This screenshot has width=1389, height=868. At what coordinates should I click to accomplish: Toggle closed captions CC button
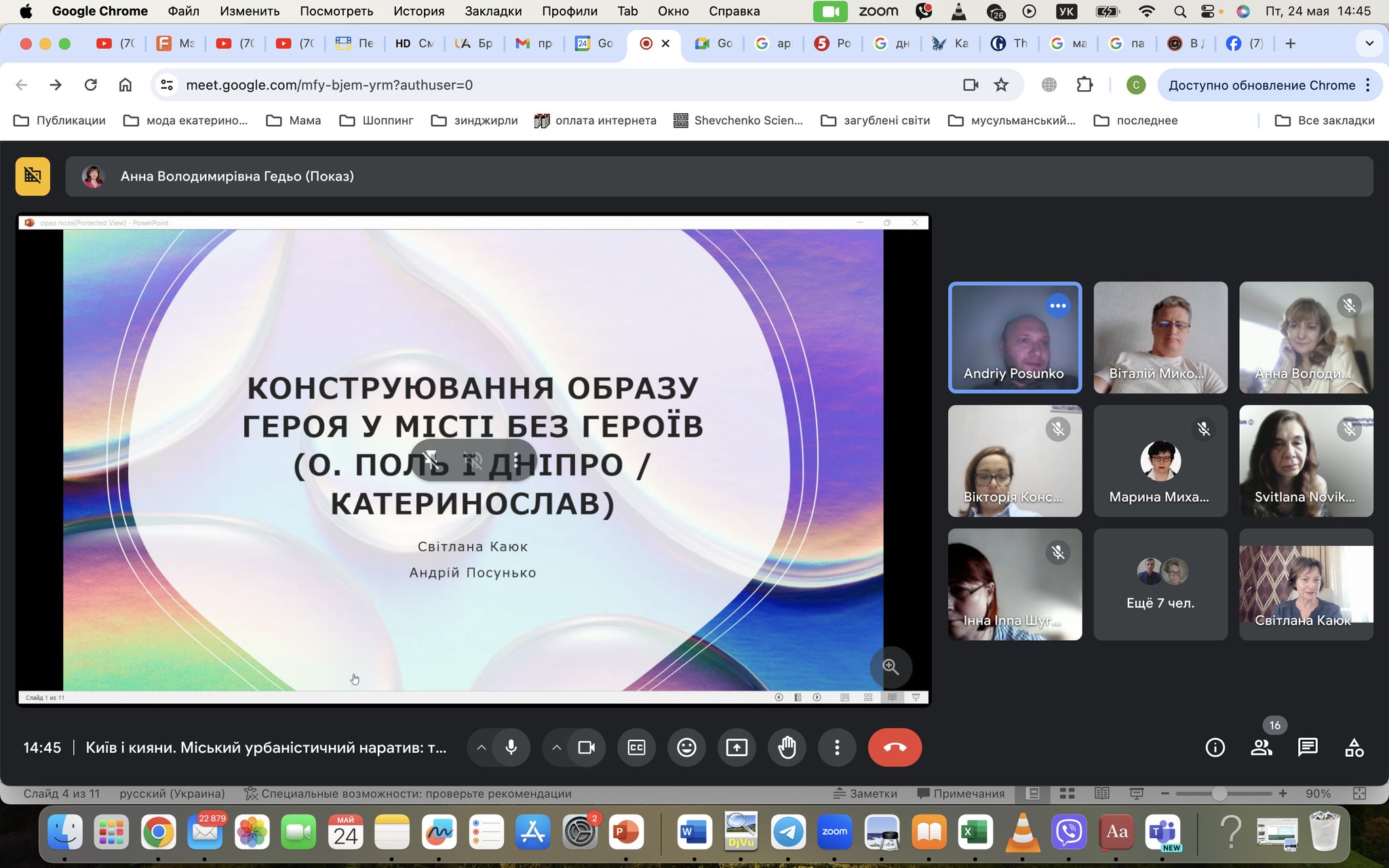point(636,747)
